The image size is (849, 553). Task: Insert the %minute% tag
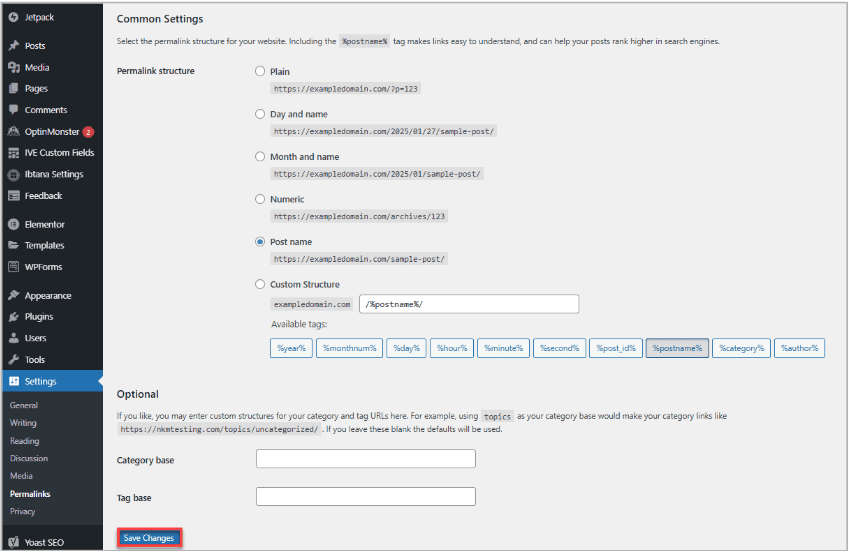[504, 348]
